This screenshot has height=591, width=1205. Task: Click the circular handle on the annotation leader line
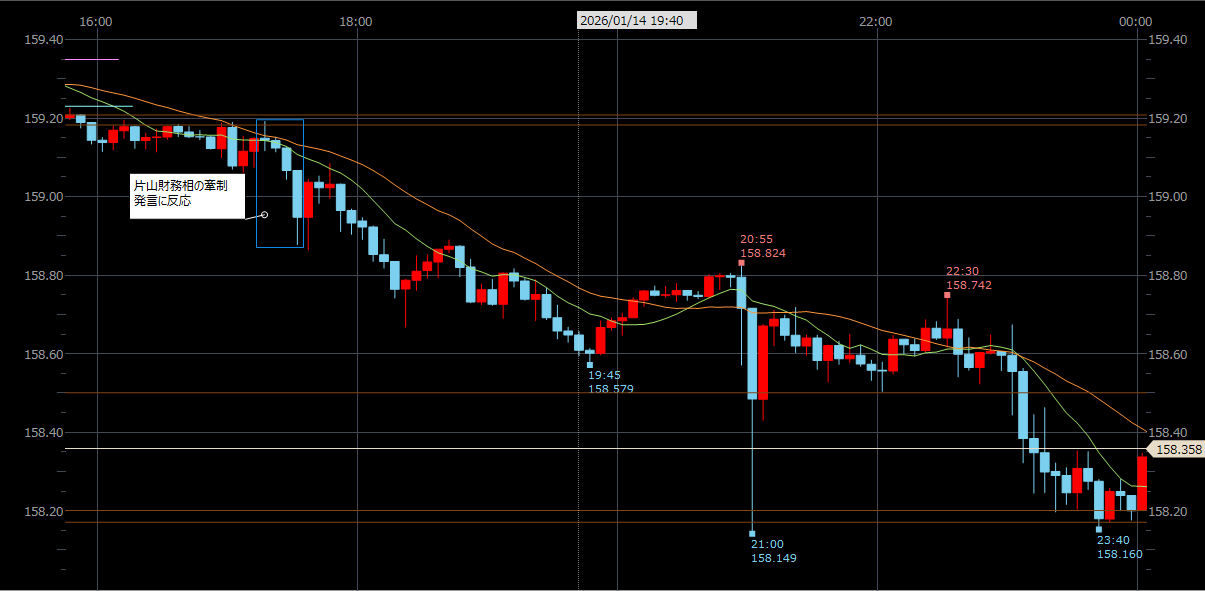(265, 214)
